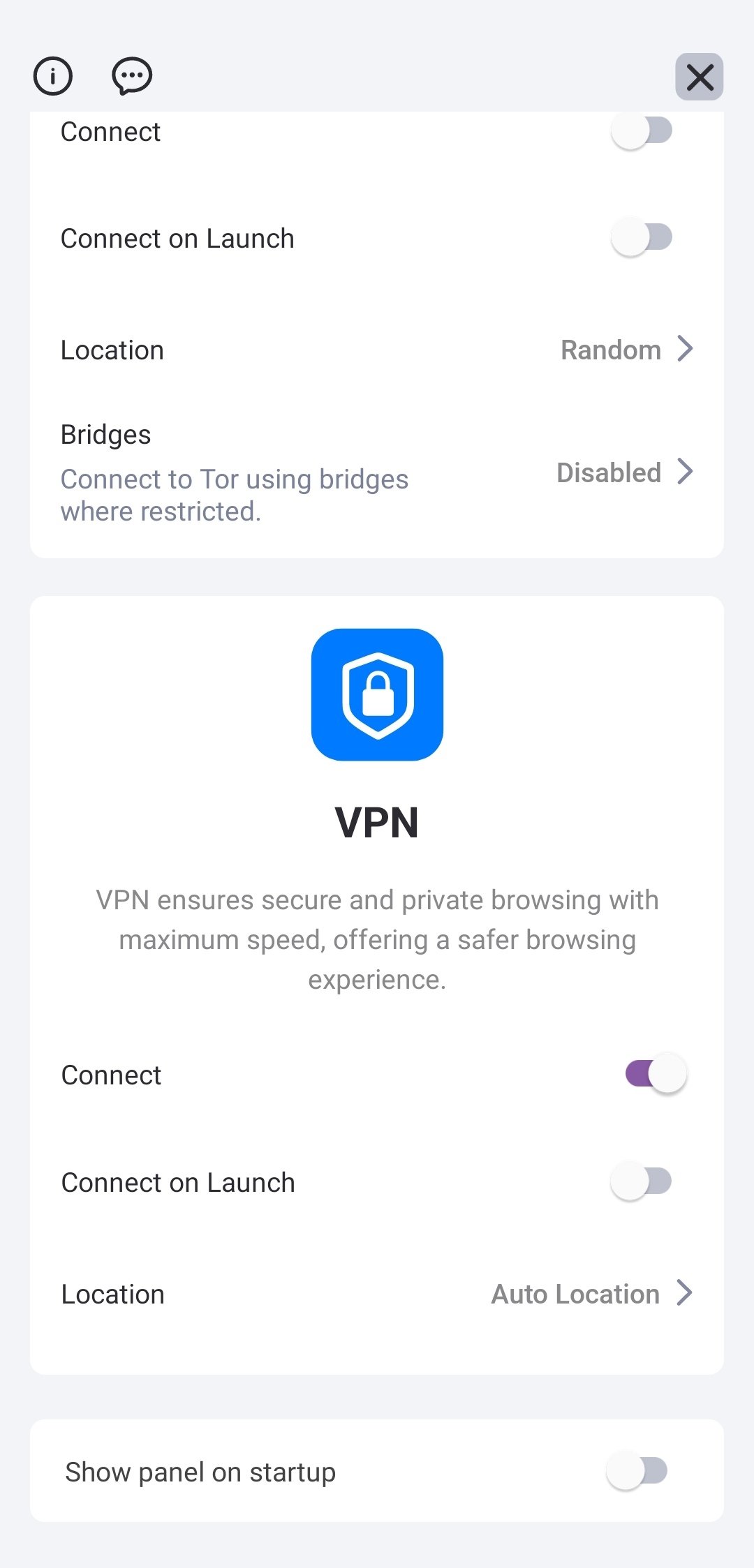Expand Bridges chevron next to Disabled
This screenshot has height=1568, width=754.
pyautogui.click(x=686, y=472)
